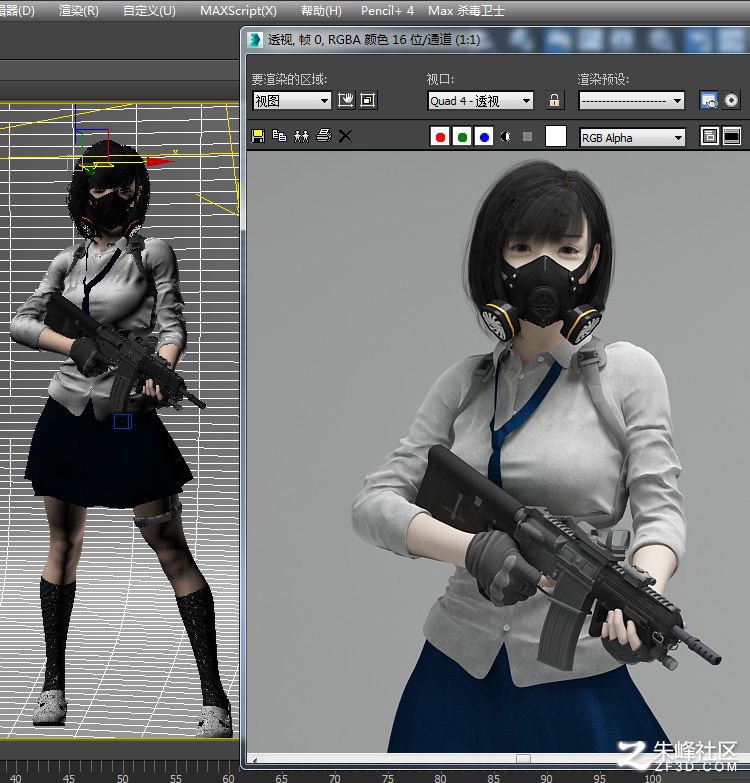
Task: Open the Quad 4 - 透视 viewport dropdown
Action: click(x=480, y=101)
